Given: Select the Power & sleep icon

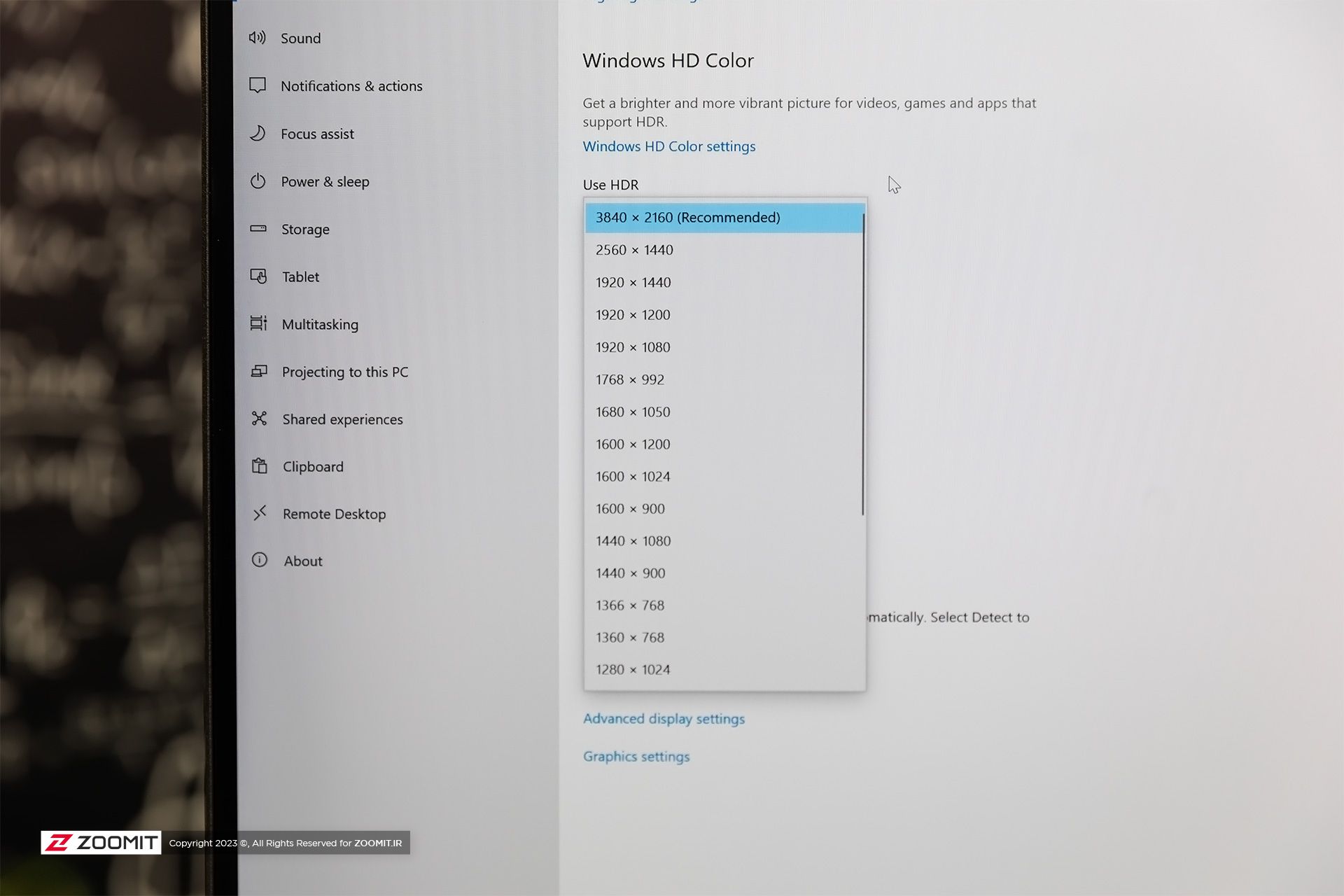Looking at the screenshot, I should pos(258,181).
